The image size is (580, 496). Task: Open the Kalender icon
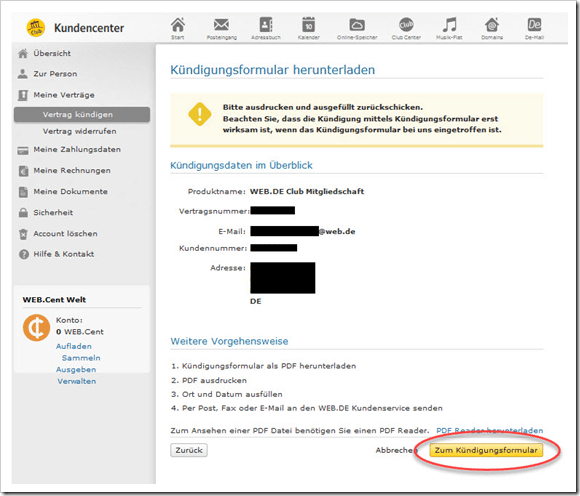click(x=308, y=25)
